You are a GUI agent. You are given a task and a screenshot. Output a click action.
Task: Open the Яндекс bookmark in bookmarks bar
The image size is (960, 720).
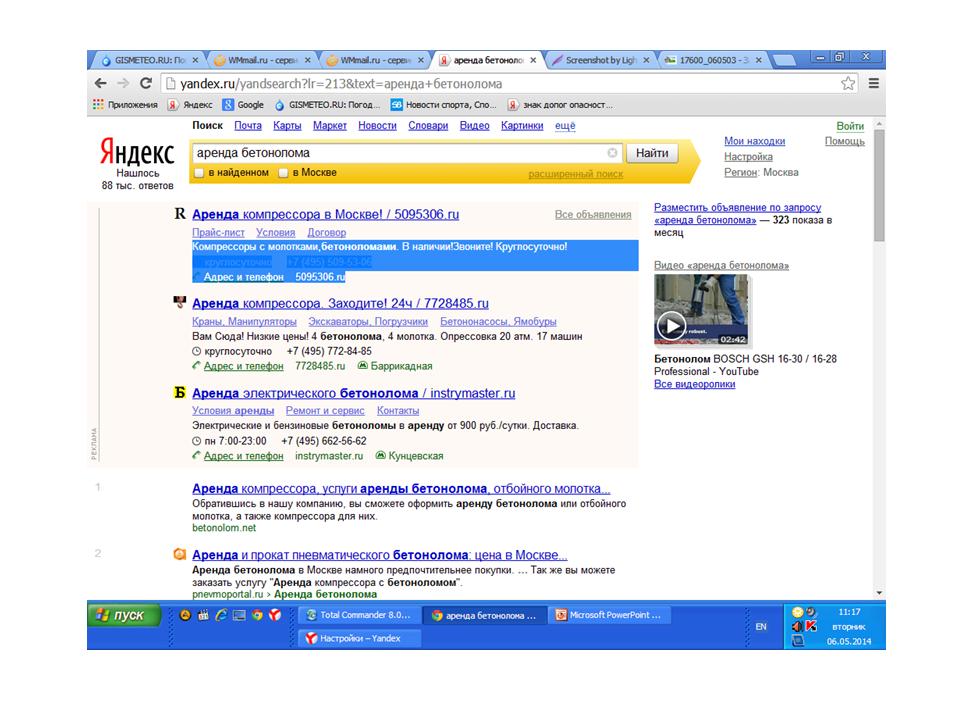(190, 105)
